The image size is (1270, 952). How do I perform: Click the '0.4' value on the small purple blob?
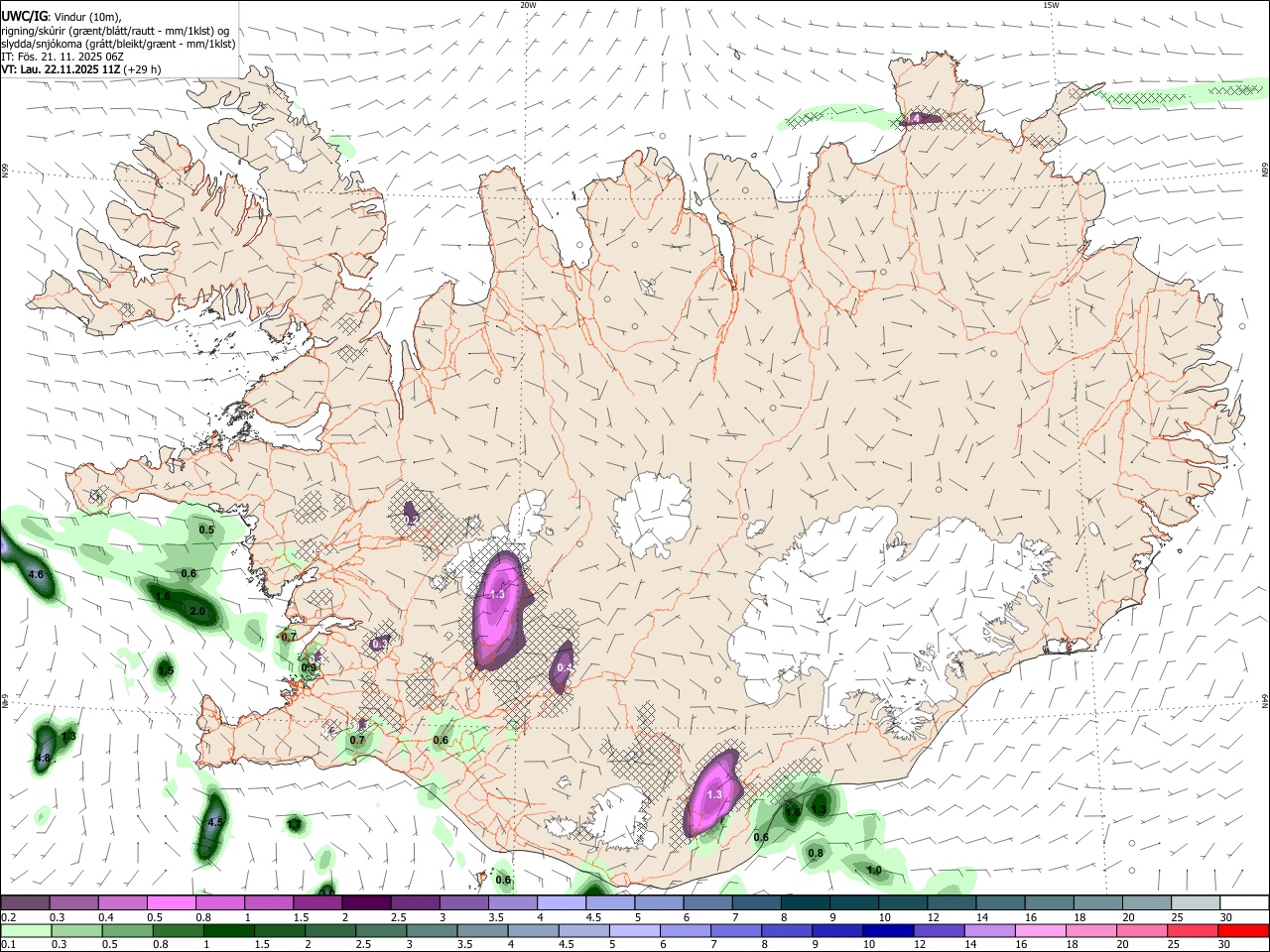click(564, 667)
